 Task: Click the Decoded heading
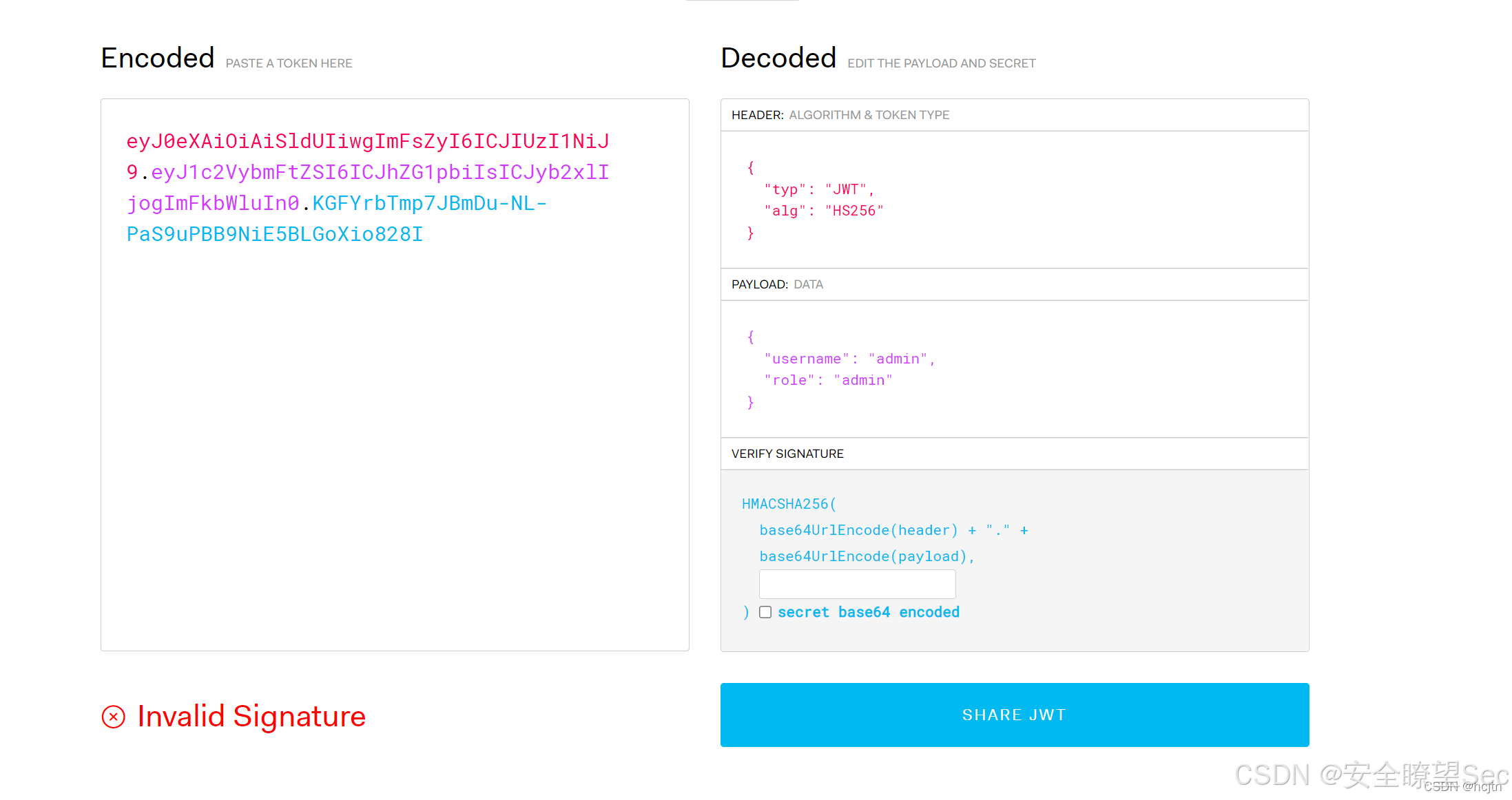(x=778, y=59)
